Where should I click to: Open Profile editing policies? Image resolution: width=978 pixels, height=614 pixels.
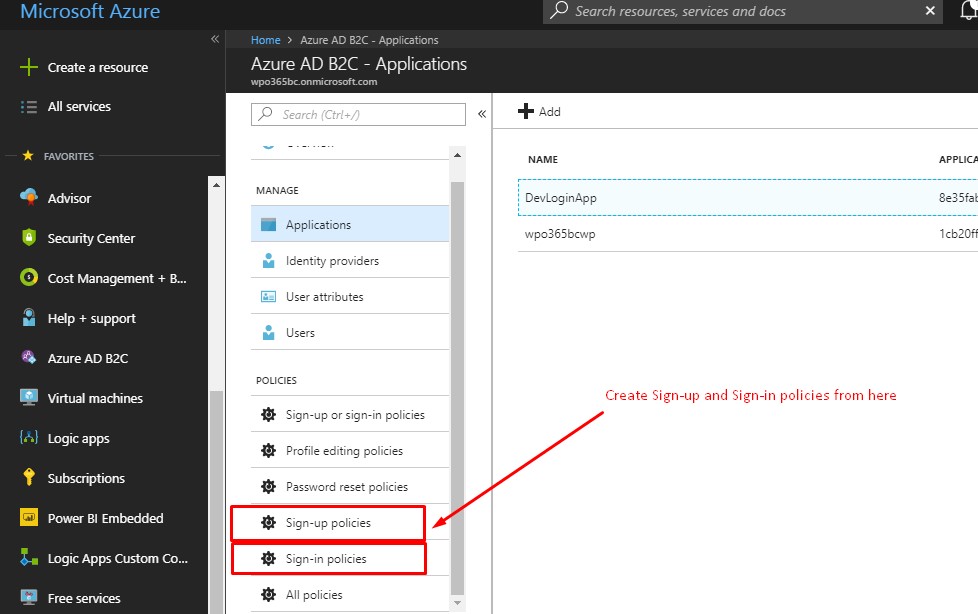click(x=350, y=451)
